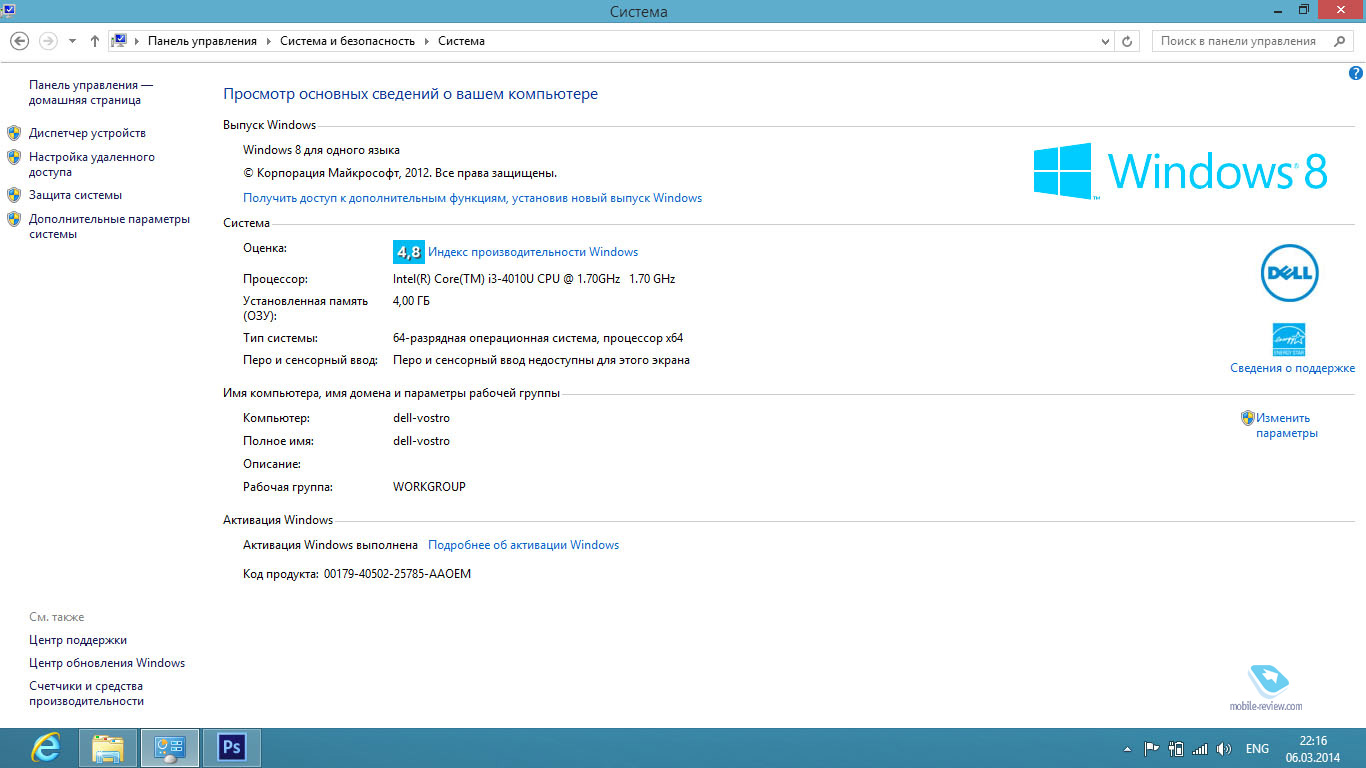Image resolution: width=1366 pixels, height=768 pixels.
Task: Open 'Центр поддержки' link
Action: tap(78, 640)
